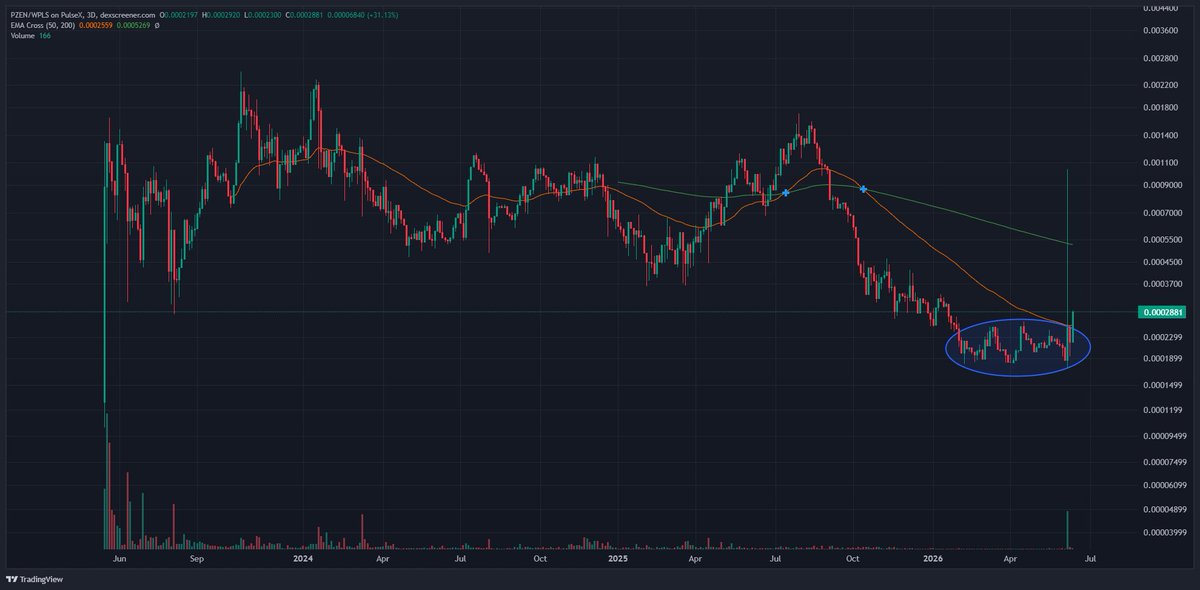Click the Jun label on the time axis

122,560
